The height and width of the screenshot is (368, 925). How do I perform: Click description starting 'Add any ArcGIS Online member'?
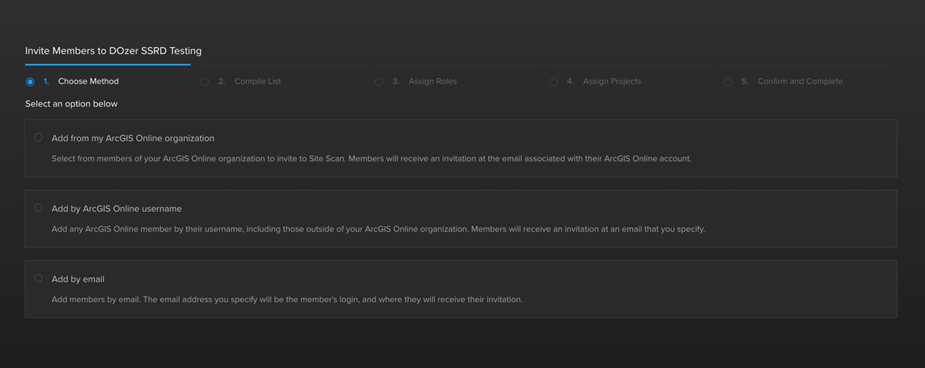[378, 229]
